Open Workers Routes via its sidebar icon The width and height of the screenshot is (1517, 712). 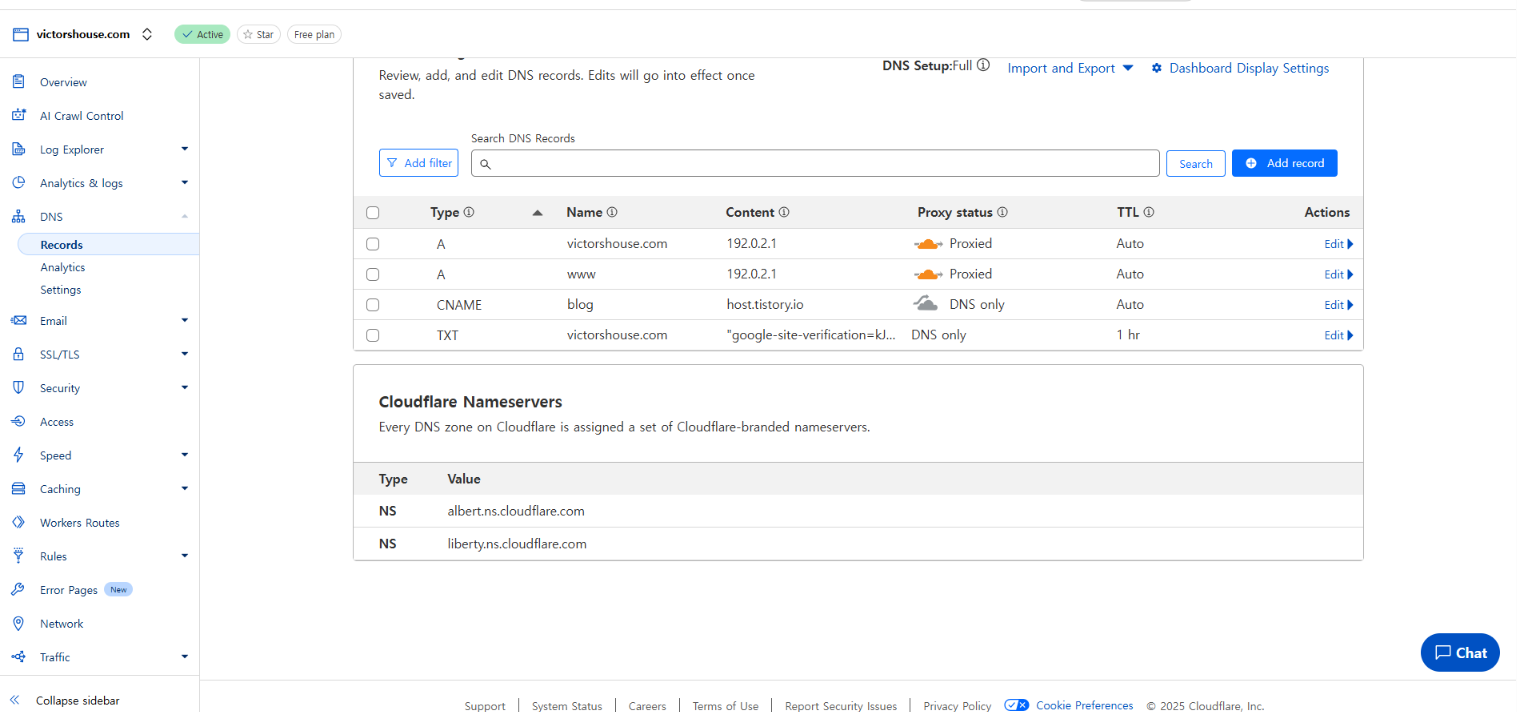point(20,522)
